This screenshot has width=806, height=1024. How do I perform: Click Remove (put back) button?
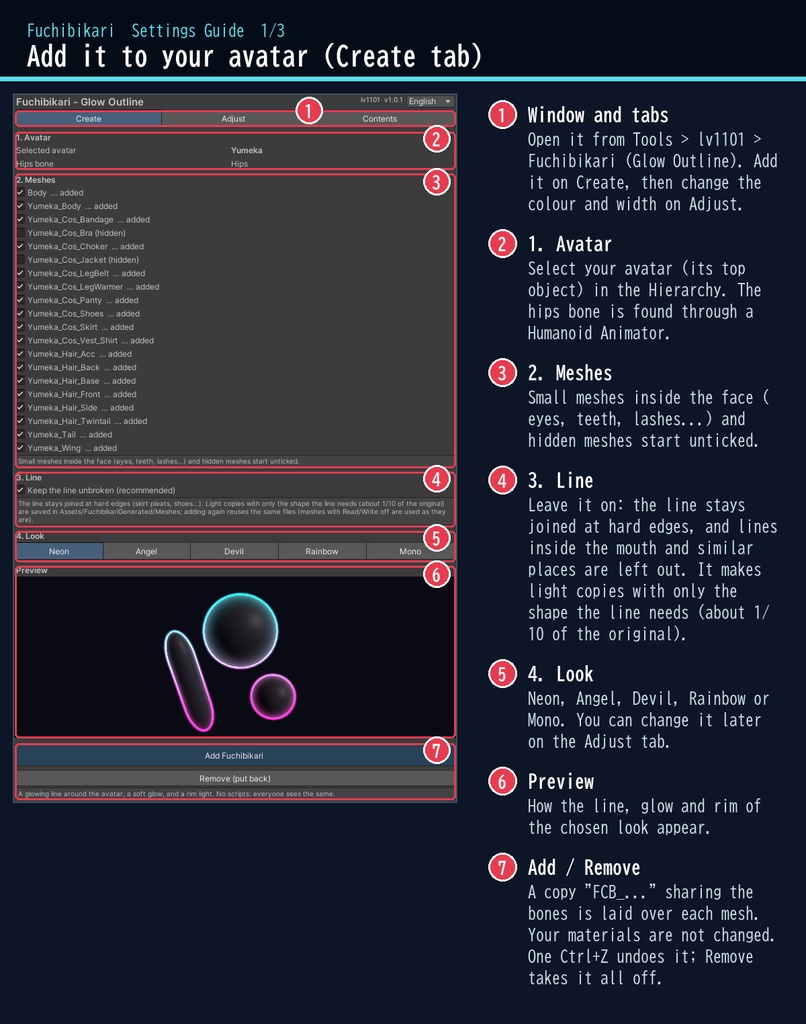pyautogui.click(x=234, y=778)
